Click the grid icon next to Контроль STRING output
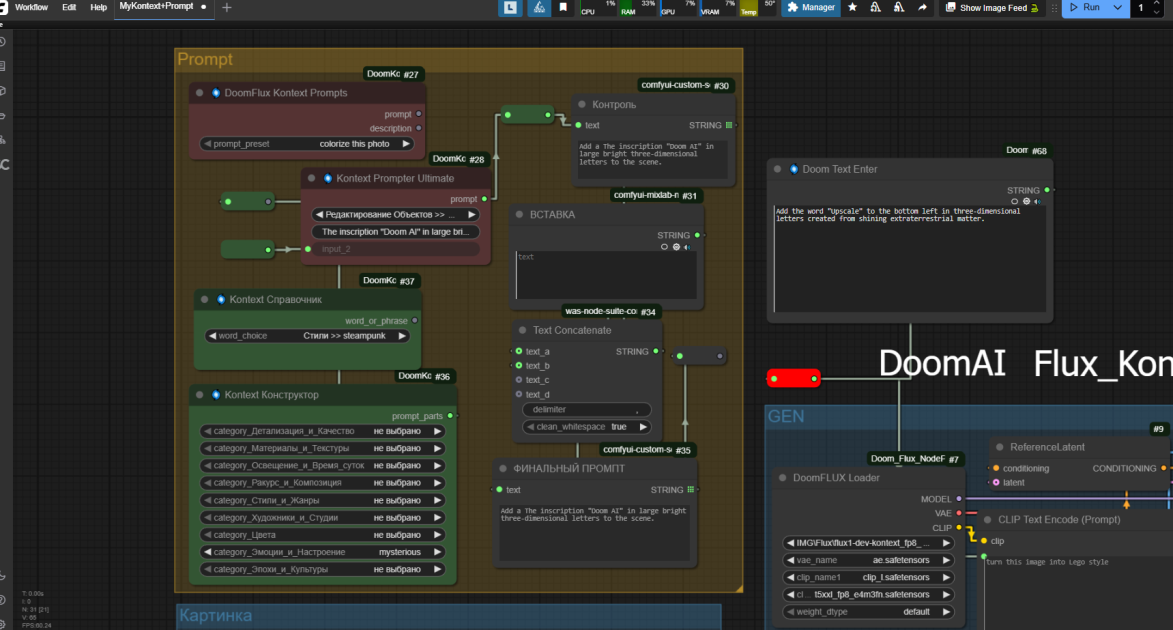The image size is (1173, 630). click(x=729, y=125)
